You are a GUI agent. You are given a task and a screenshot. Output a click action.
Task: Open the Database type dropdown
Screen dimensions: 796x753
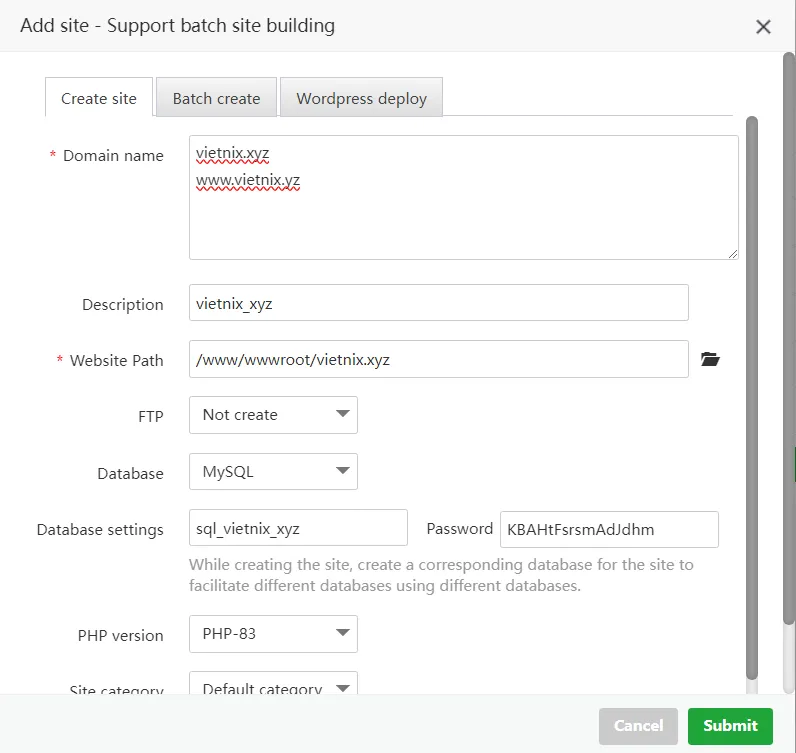(x=273, y=472)
